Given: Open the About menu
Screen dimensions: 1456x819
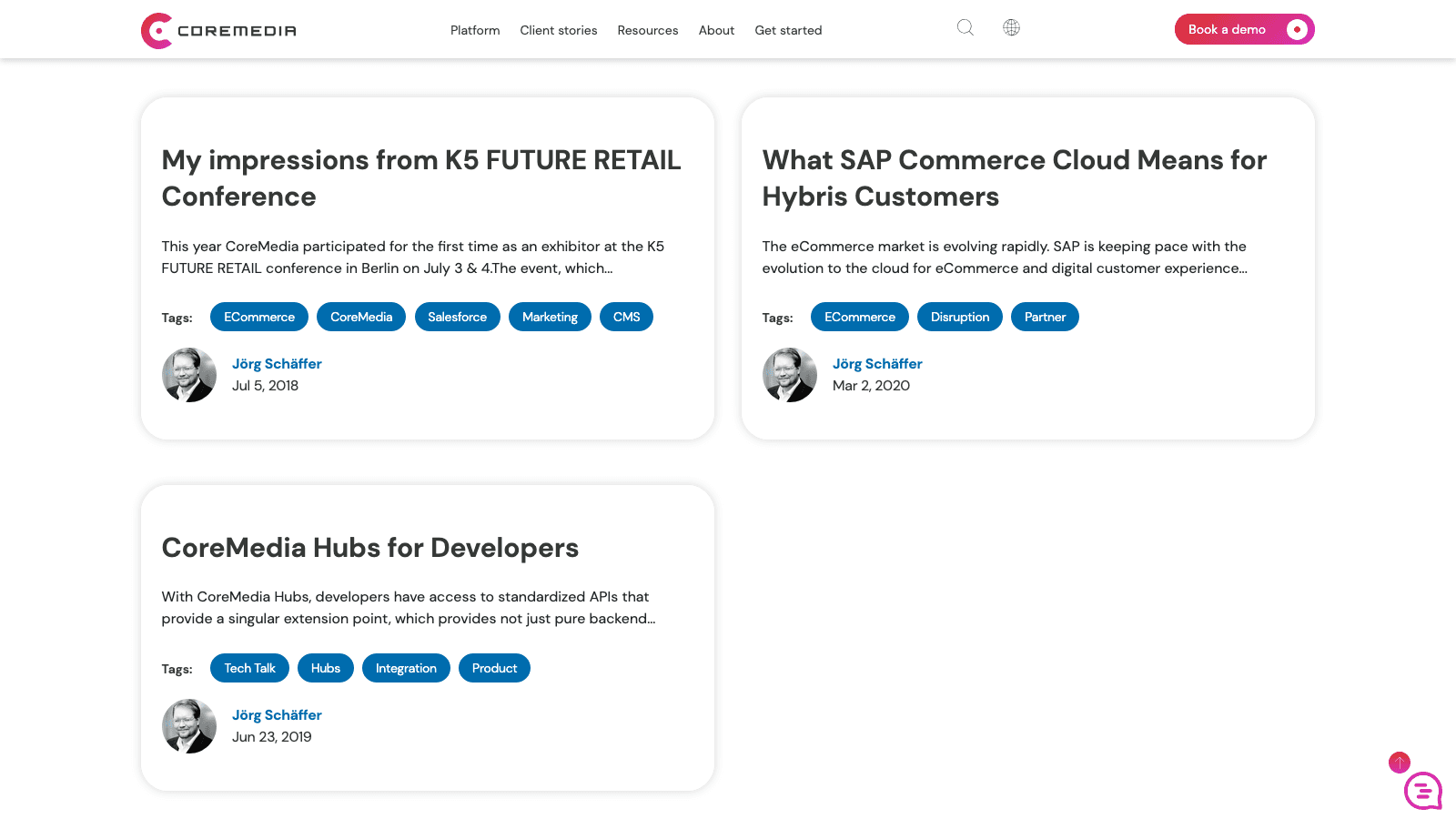Looking at the screenshot, I should [x=716, y=30].
